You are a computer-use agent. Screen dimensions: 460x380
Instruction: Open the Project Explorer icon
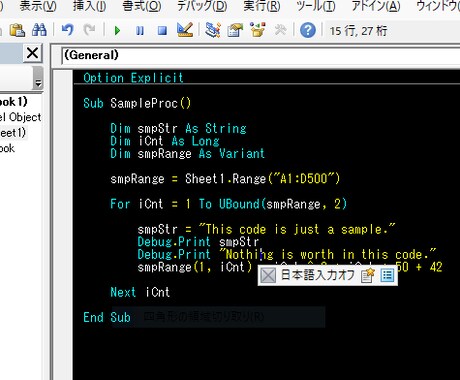coord(213,30)
